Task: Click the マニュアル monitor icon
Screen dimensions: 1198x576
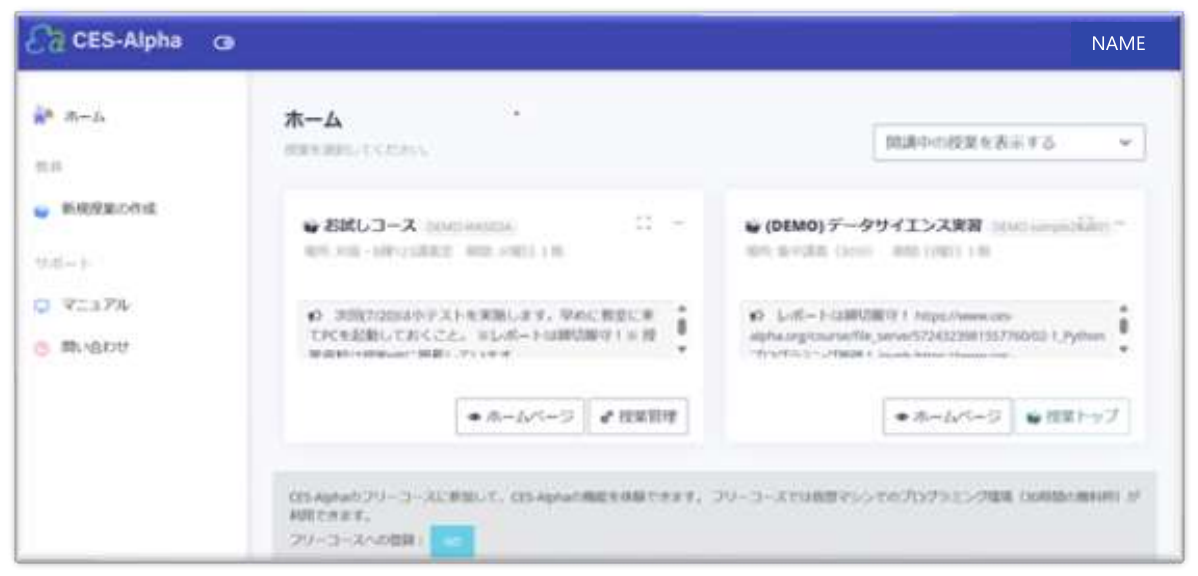Action: coord(42,306)
